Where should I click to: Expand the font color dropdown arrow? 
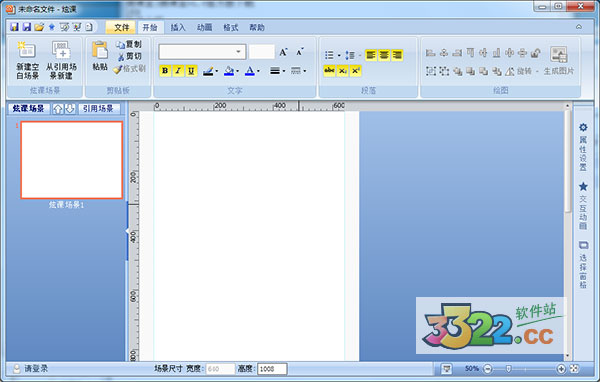tap(258, 71)
